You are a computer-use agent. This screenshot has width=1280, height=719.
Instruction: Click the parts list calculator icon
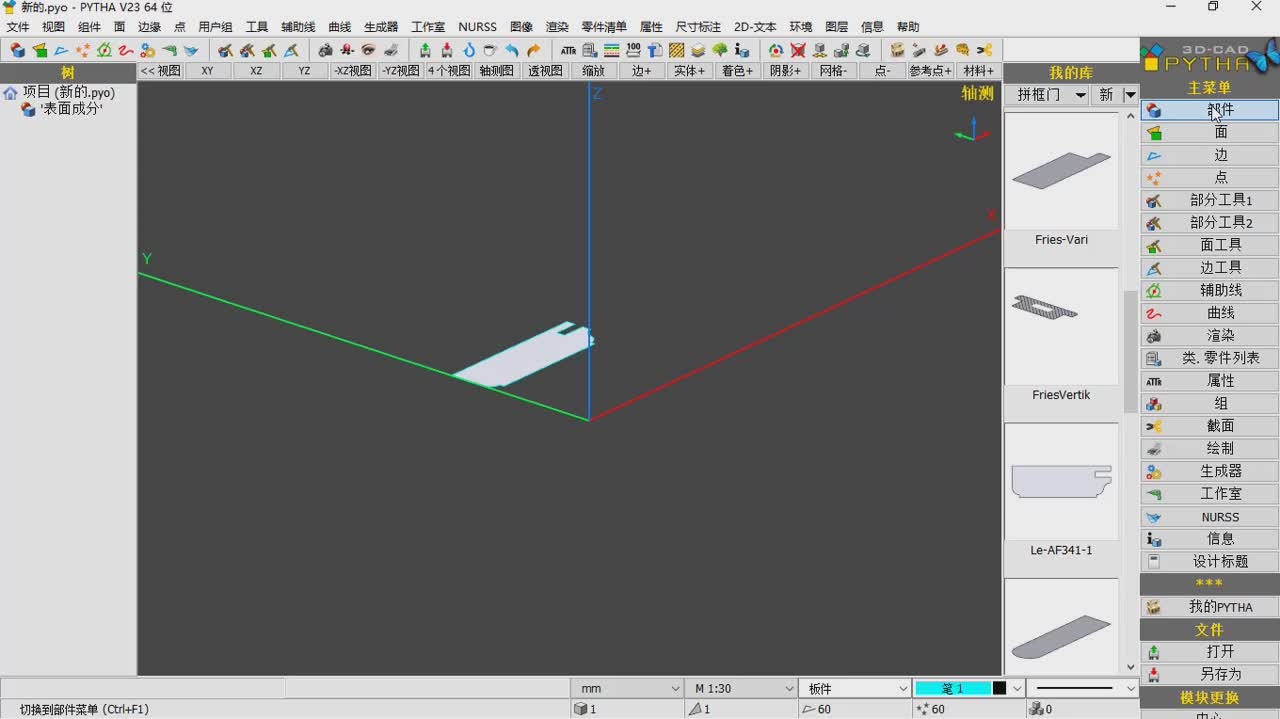pos(590,50)
